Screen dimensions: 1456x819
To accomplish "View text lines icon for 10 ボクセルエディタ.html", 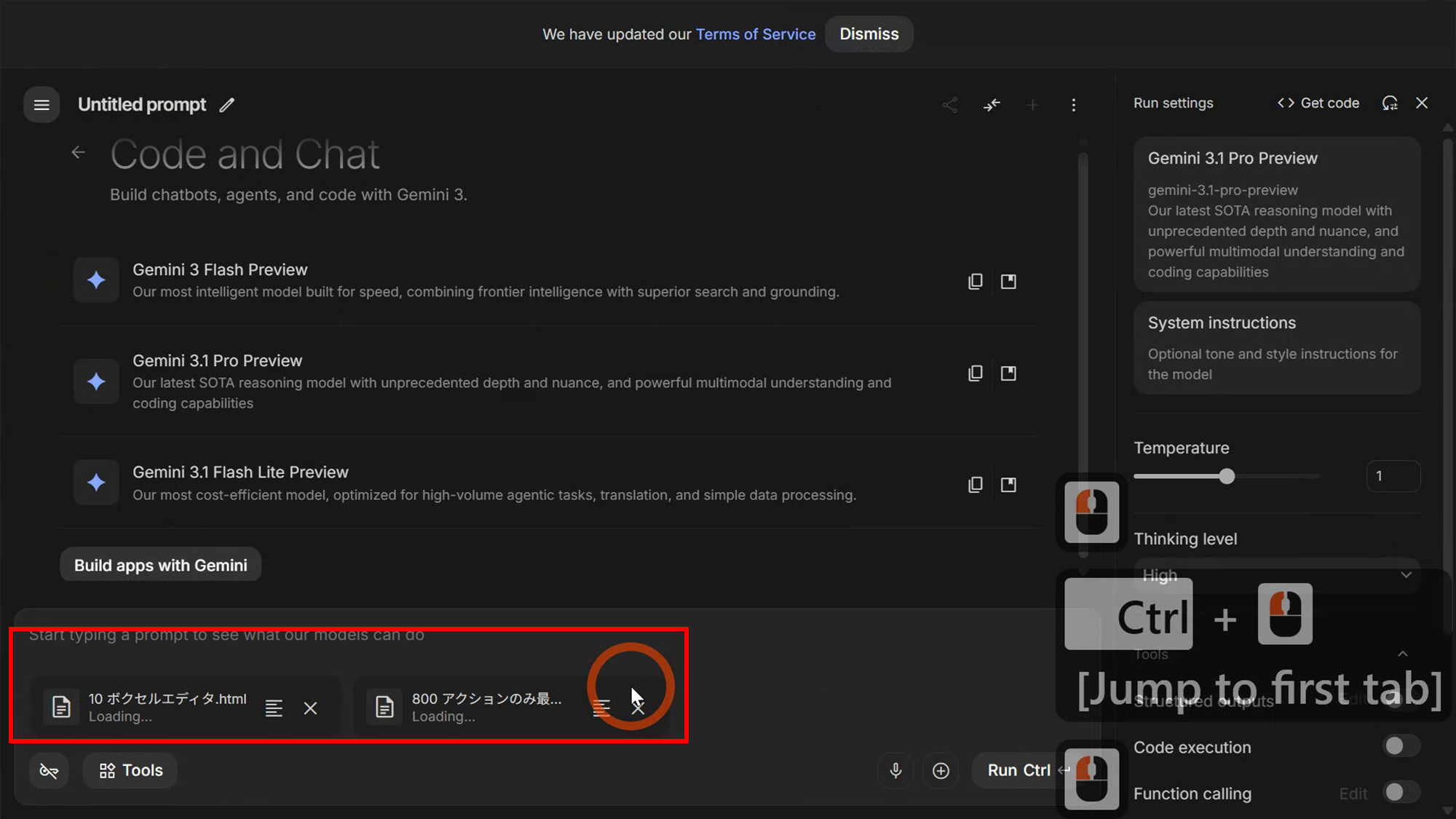I will (274, 708).
